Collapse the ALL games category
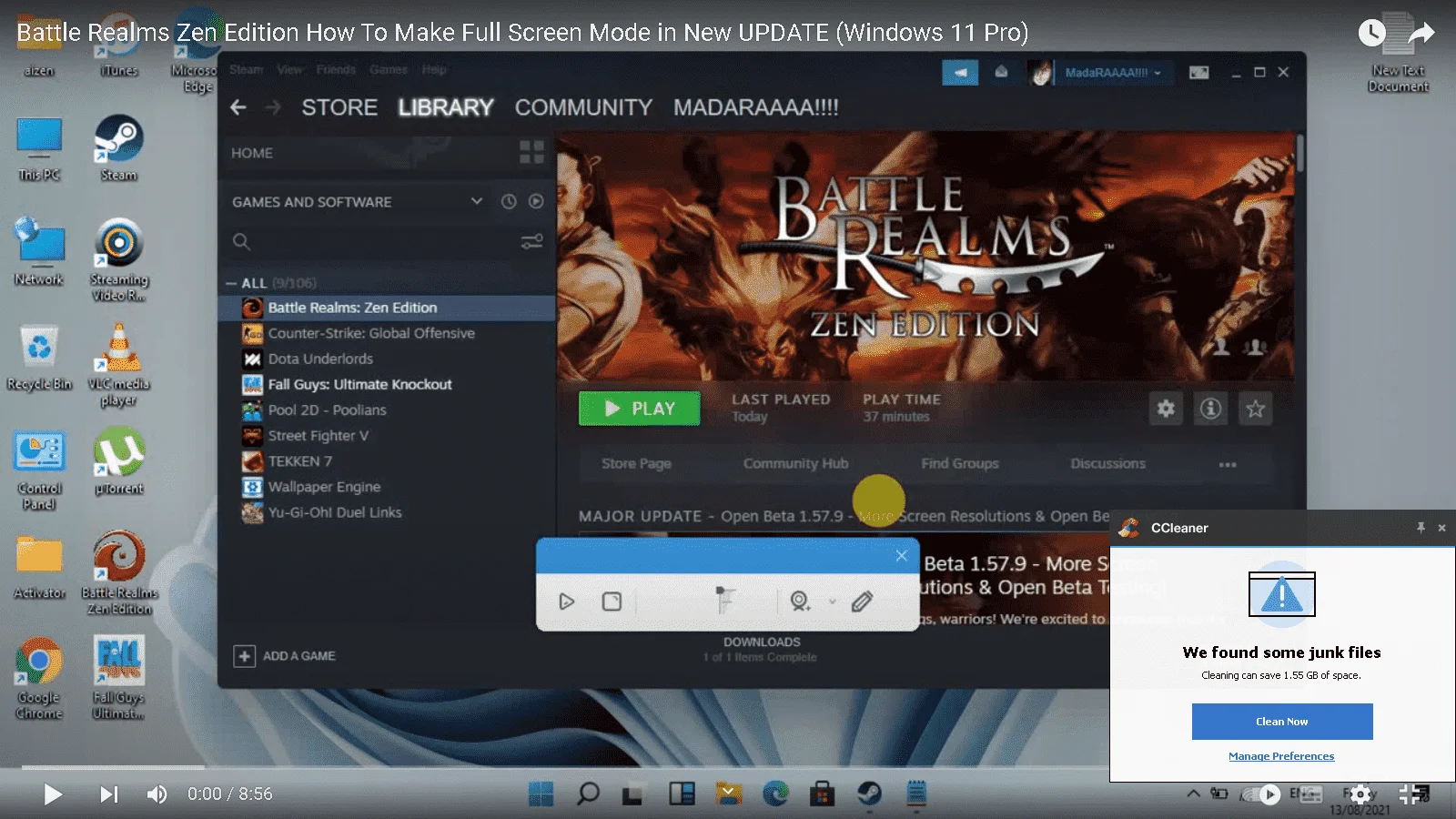Screen dimensions: 1456x819 (x=232, y=283)
